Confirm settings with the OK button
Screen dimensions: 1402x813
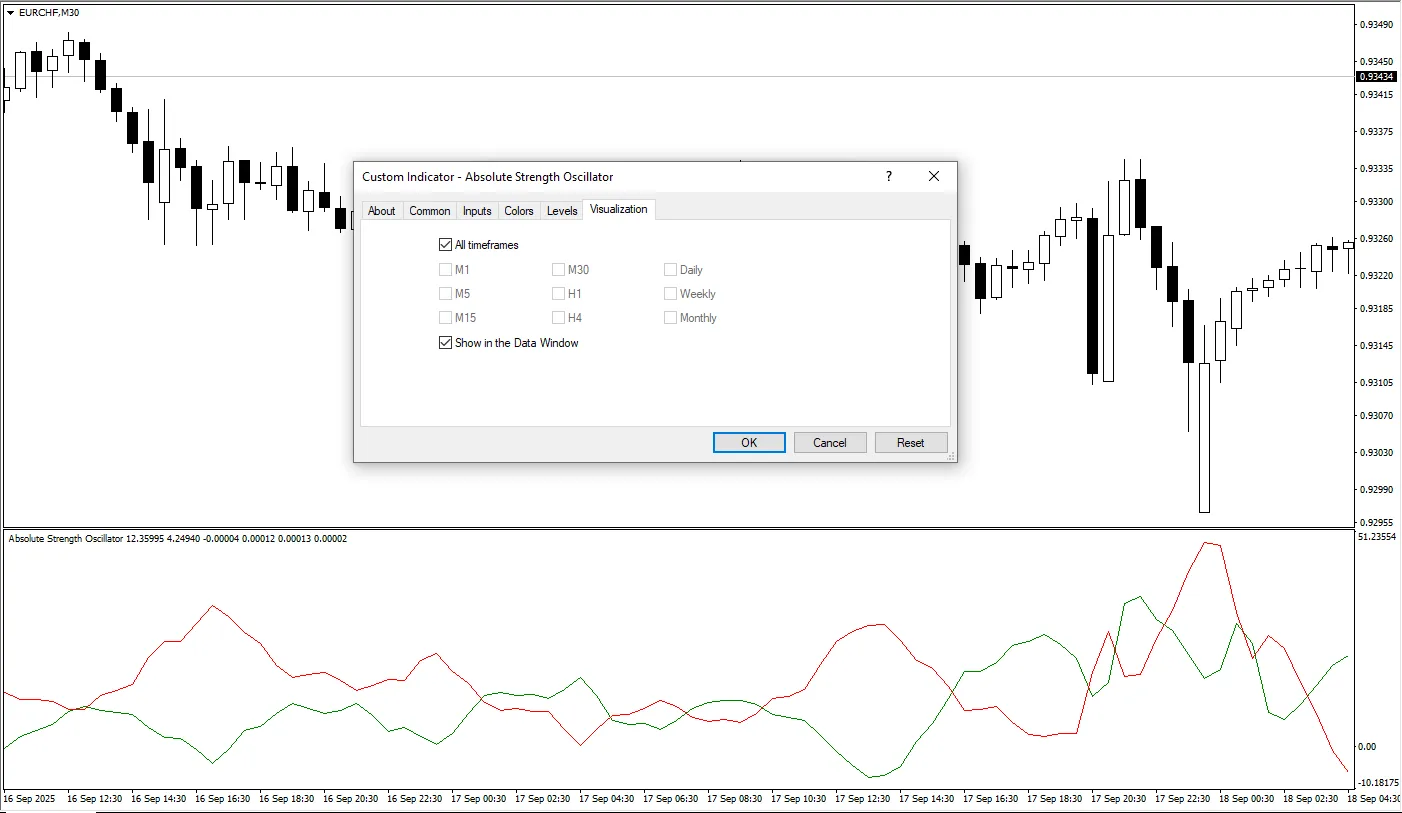click(748, 442)
